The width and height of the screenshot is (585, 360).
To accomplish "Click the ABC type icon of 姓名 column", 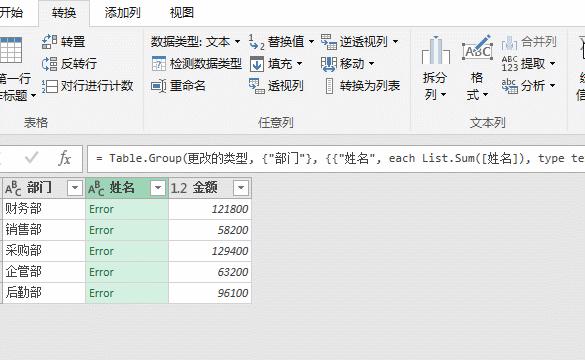I will (x=96, y=188).
